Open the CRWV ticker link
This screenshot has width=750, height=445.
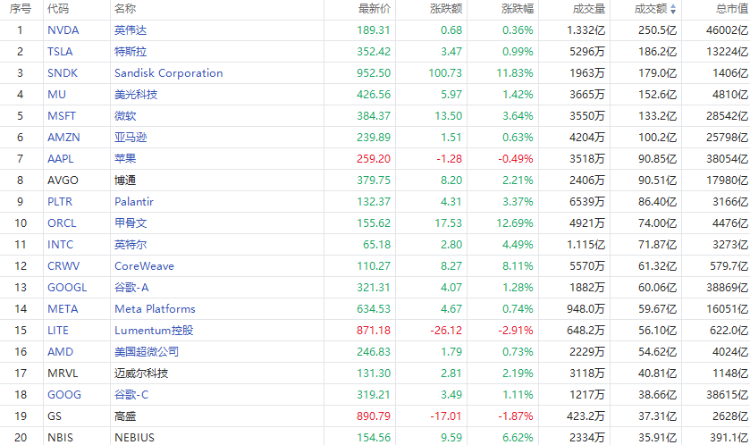[x=64, y=266]
